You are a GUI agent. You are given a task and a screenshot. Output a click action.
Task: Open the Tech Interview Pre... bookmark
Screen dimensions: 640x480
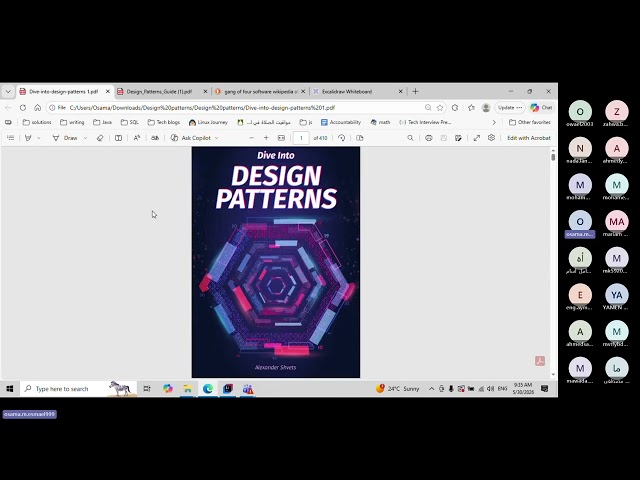[425, 122]
